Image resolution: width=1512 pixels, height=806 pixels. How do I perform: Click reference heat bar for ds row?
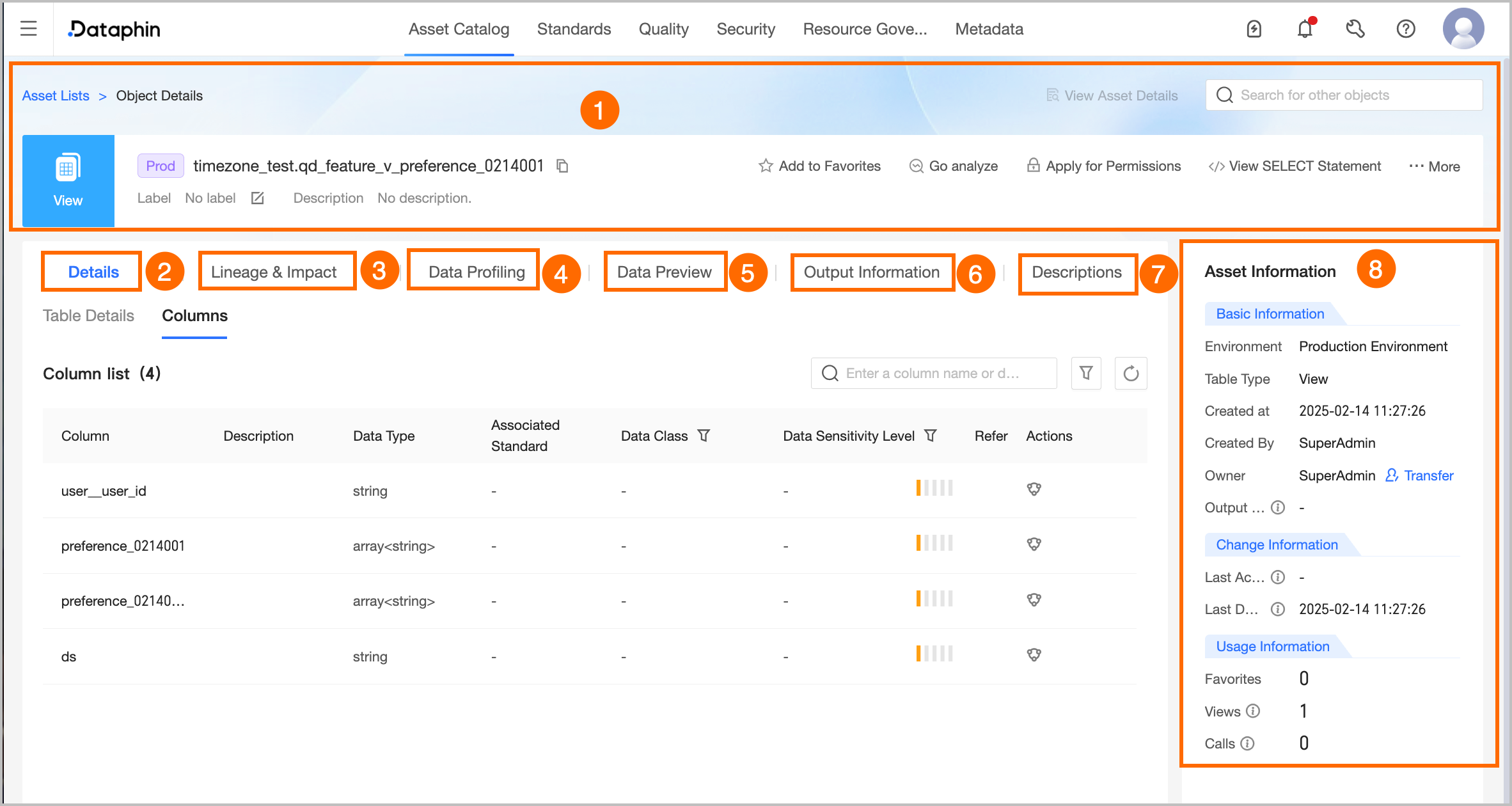click(934, 654)
